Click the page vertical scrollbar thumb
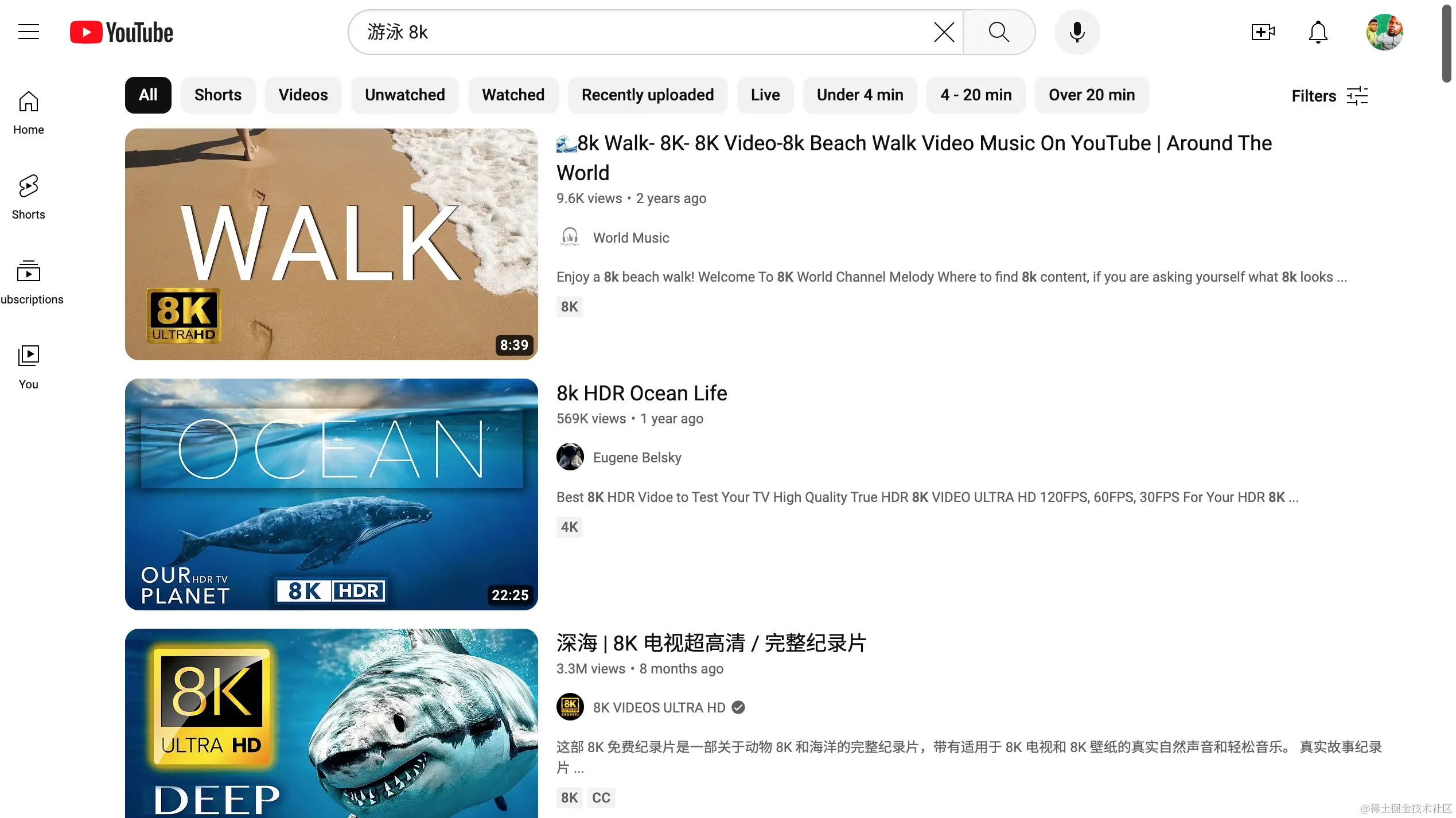The image size is (1456, 818). [1447, 44]
